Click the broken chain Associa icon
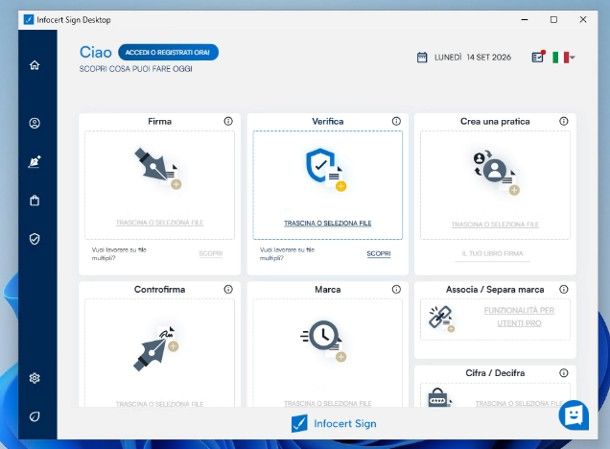610x449 pixels. click(441, 318)
